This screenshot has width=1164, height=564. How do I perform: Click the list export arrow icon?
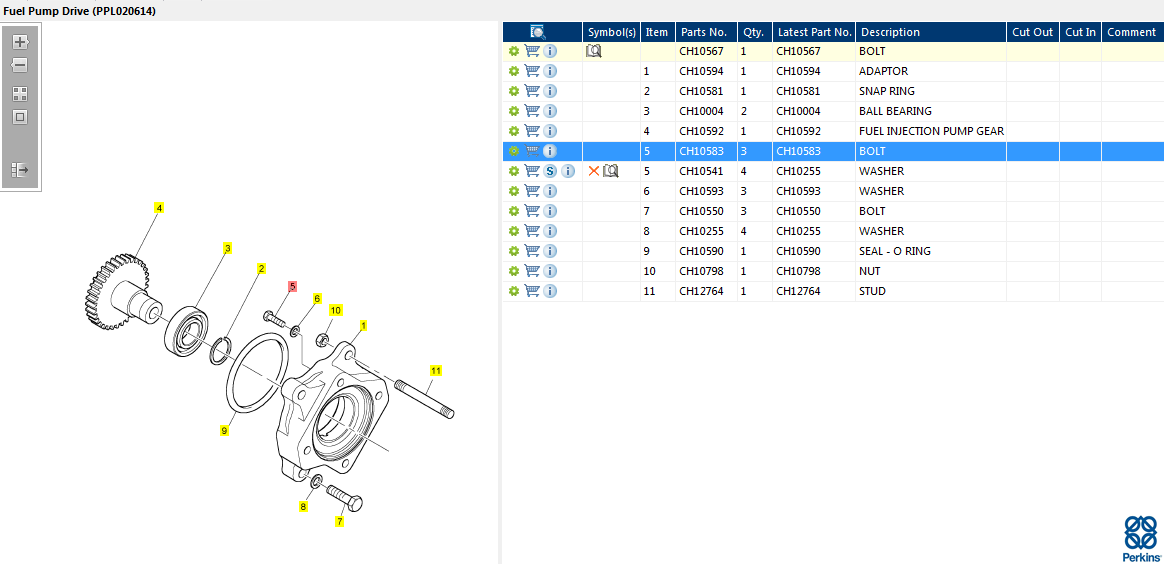pos(19,170)
